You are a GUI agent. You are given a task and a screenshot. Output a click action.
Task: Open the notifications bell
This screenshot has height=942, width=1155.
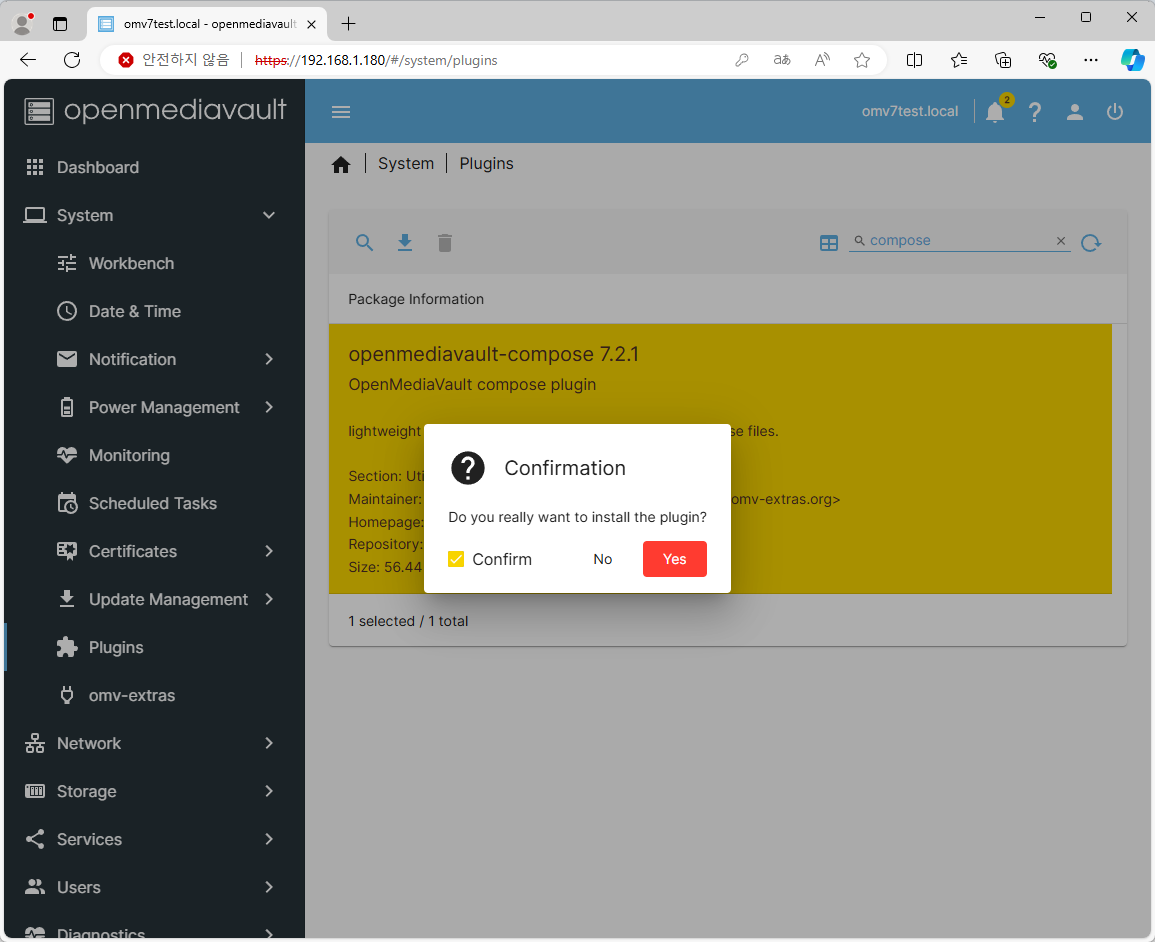[x=995, y=112]
